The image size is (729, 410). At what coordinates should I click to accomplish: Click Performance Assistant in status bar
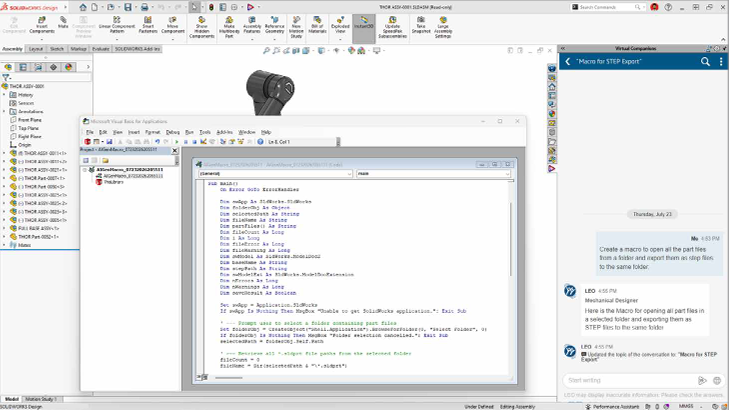[612, 406]
